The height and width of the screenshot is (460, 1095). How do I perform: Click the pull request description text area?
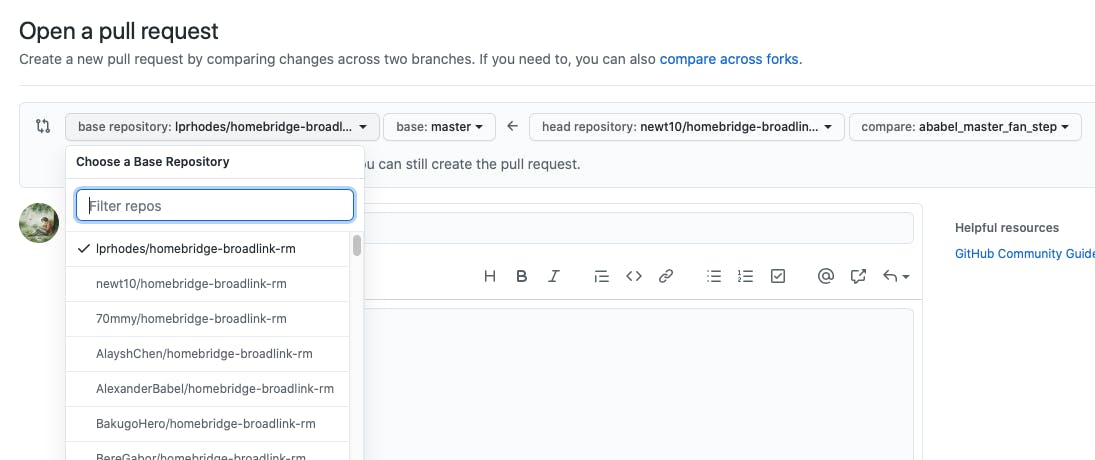point(638,384)
